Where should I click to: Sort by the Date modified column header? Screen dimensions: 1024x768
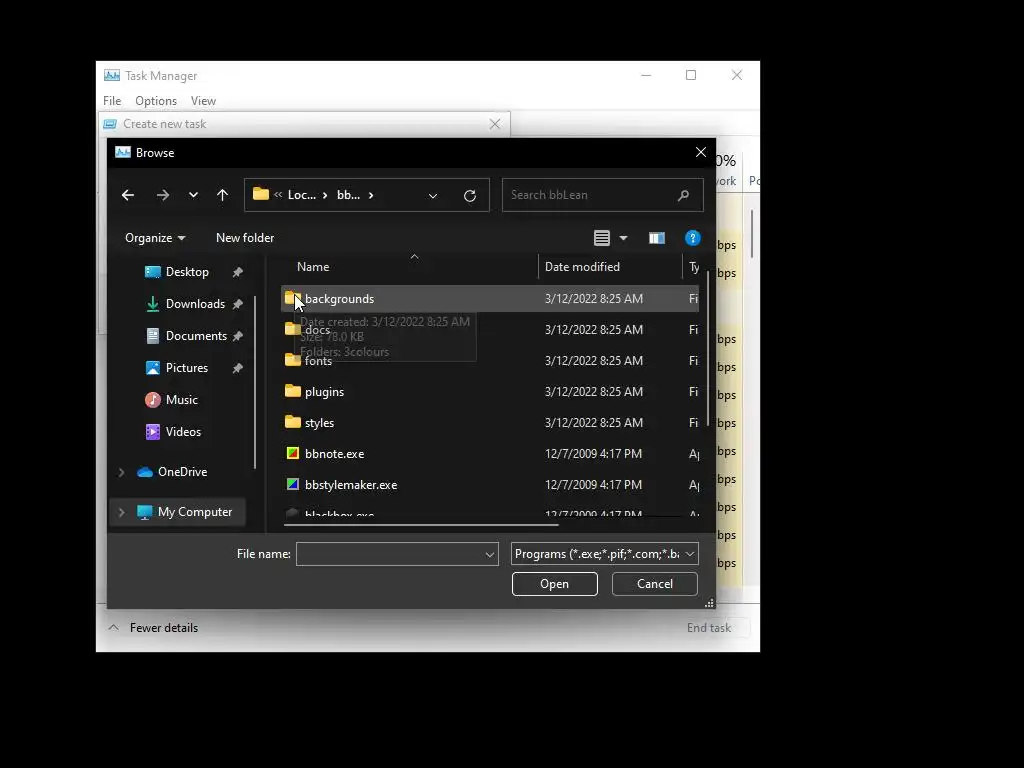582,266
